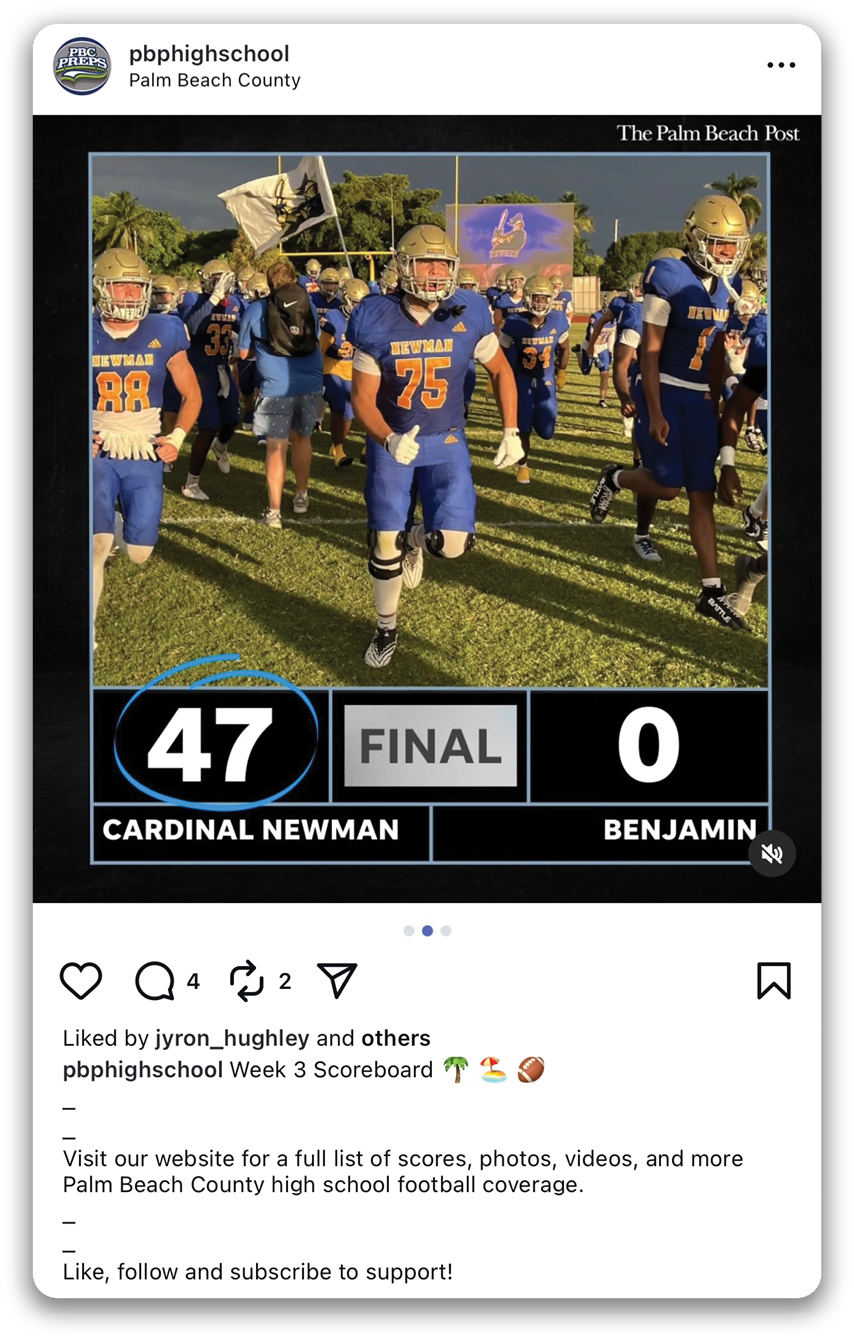Image resolution: width=854 pixels, height=1340 pixels.
Task: Open the three-dot more options menu
Action: click(x=781, y=65)
